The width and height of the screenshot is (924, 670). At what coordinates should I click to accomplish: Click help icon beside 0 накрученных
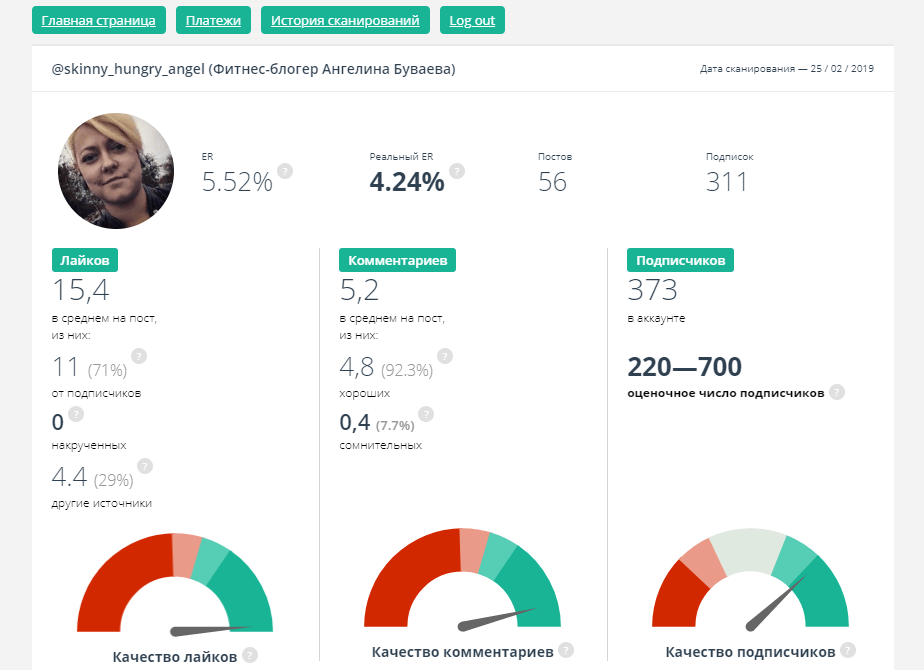tap(76, 414)
